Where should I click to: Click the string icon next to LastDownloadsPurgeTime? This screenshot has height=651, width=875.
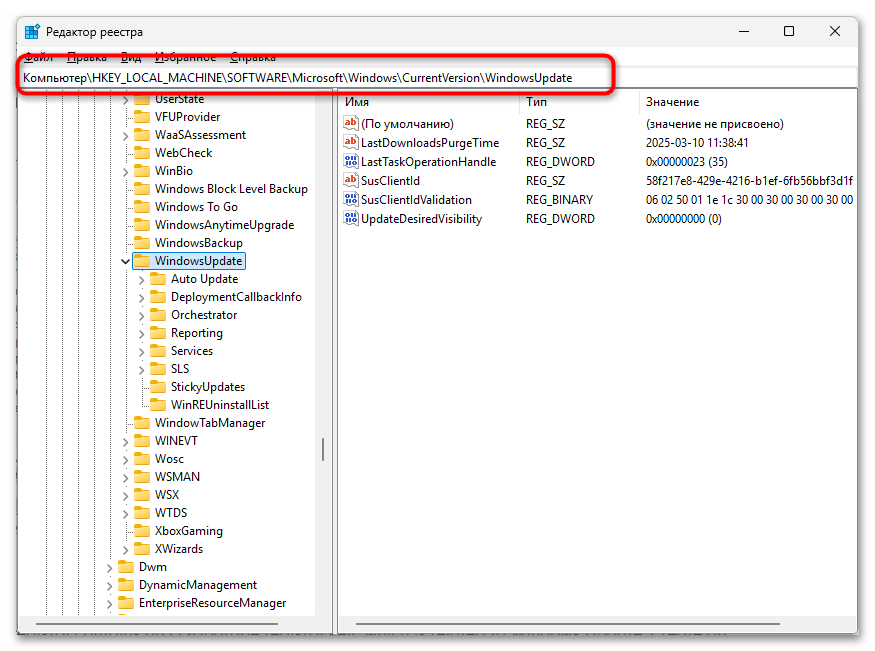click(350, 142)
